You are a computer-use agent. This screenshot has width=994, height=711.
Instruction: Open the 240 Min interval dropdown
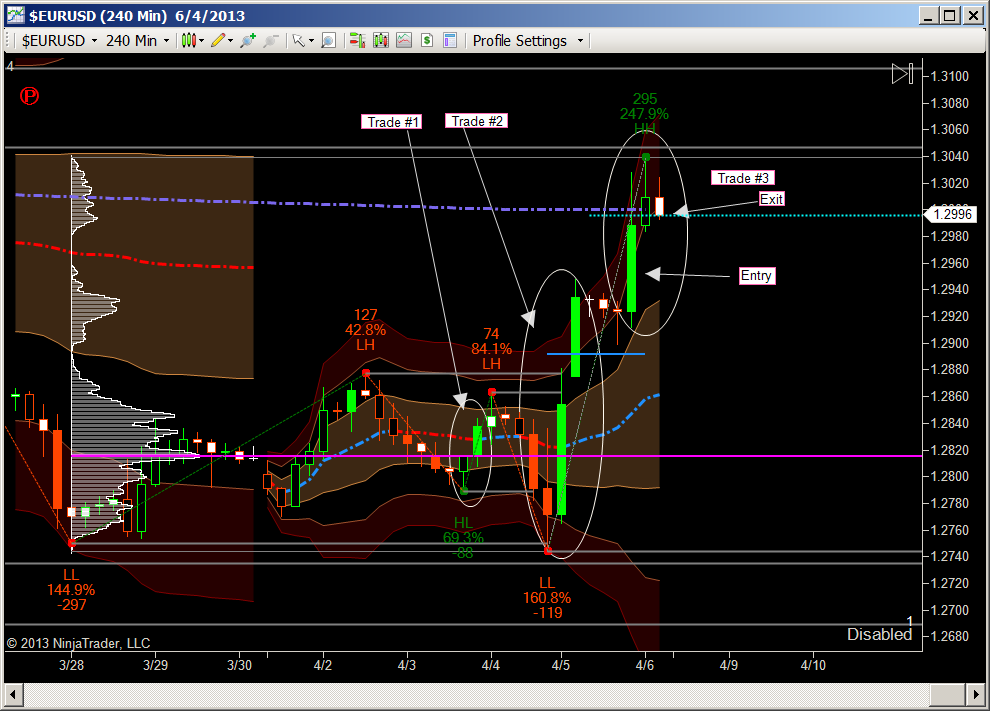coord(138,41)
